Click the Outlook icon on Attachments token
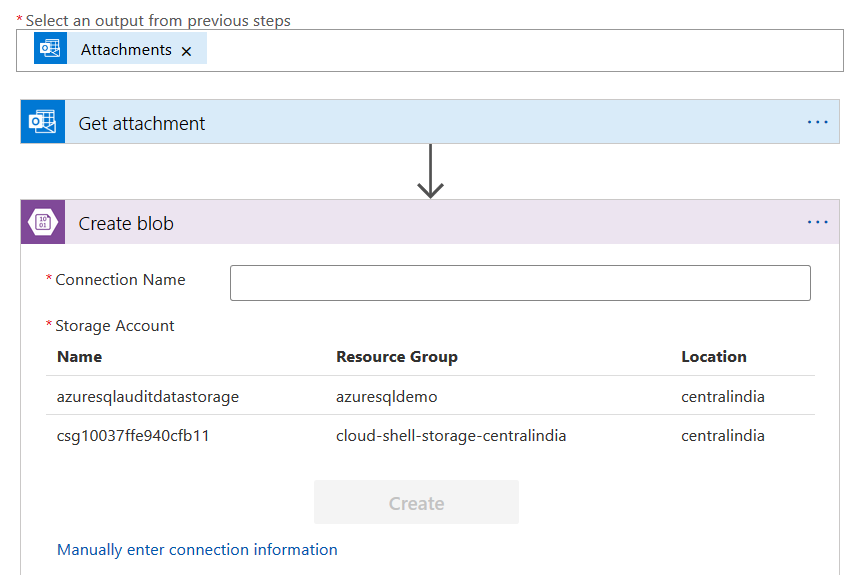 point(50,49)
